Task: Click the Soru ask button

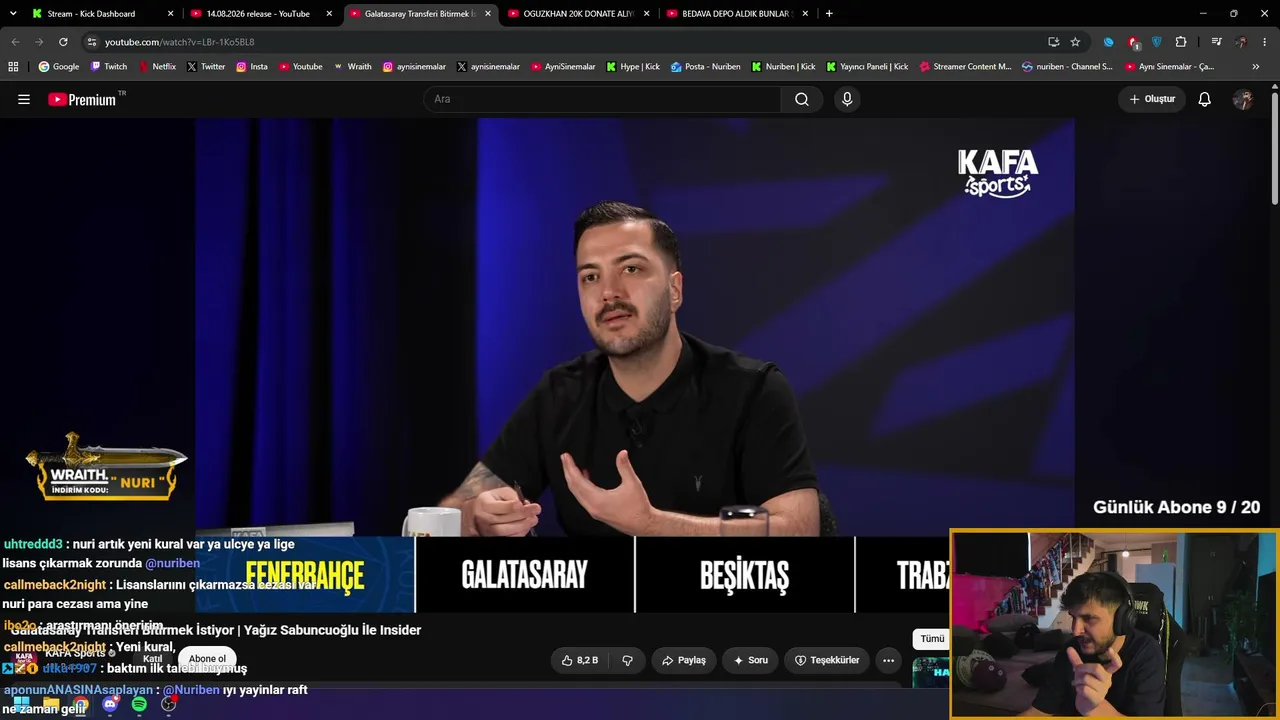Action: click(x=750, y=660)
